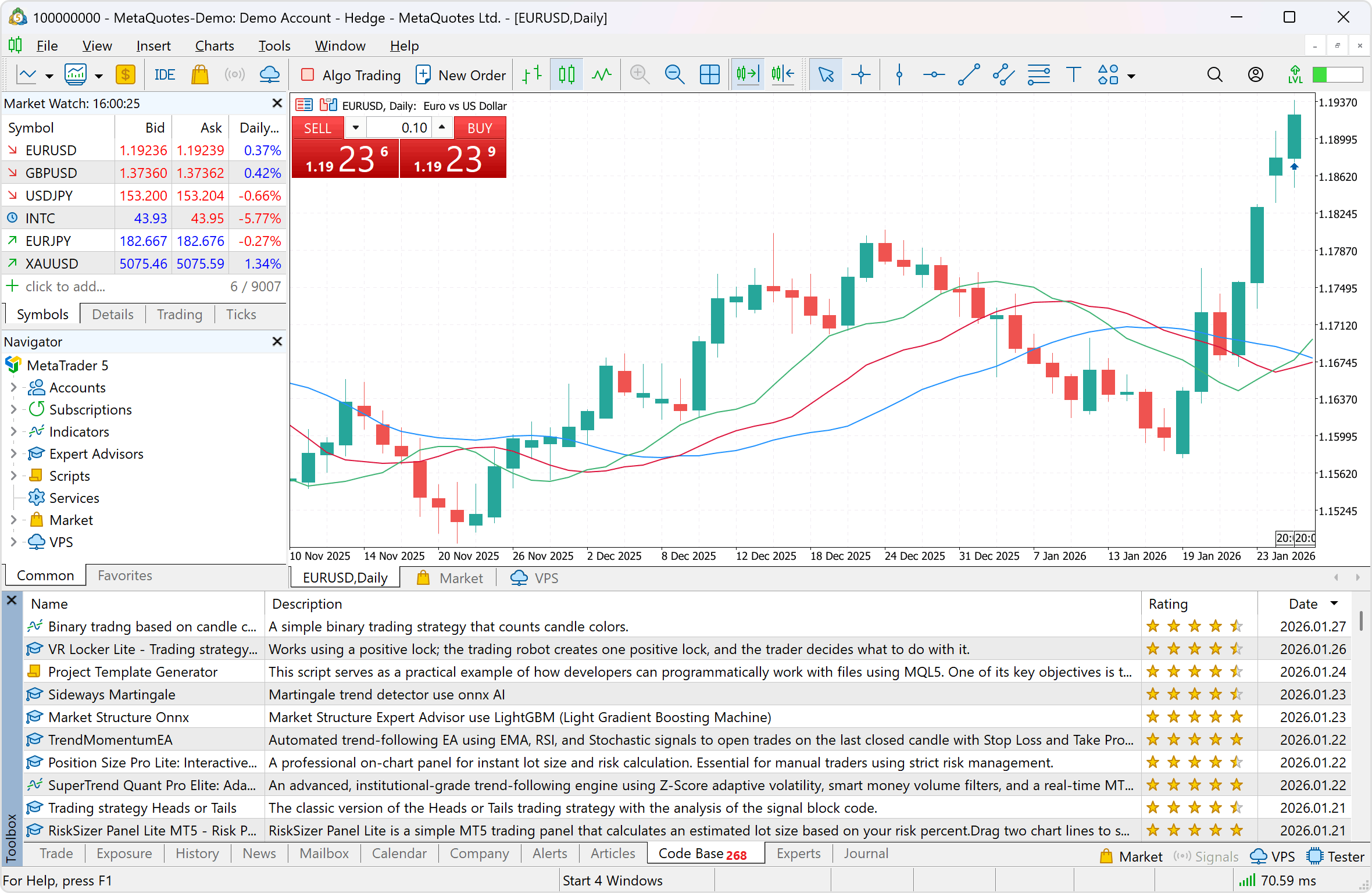Open the search magnifier in toolbar
1372x893 pixels.
(x=1214, y=75)
